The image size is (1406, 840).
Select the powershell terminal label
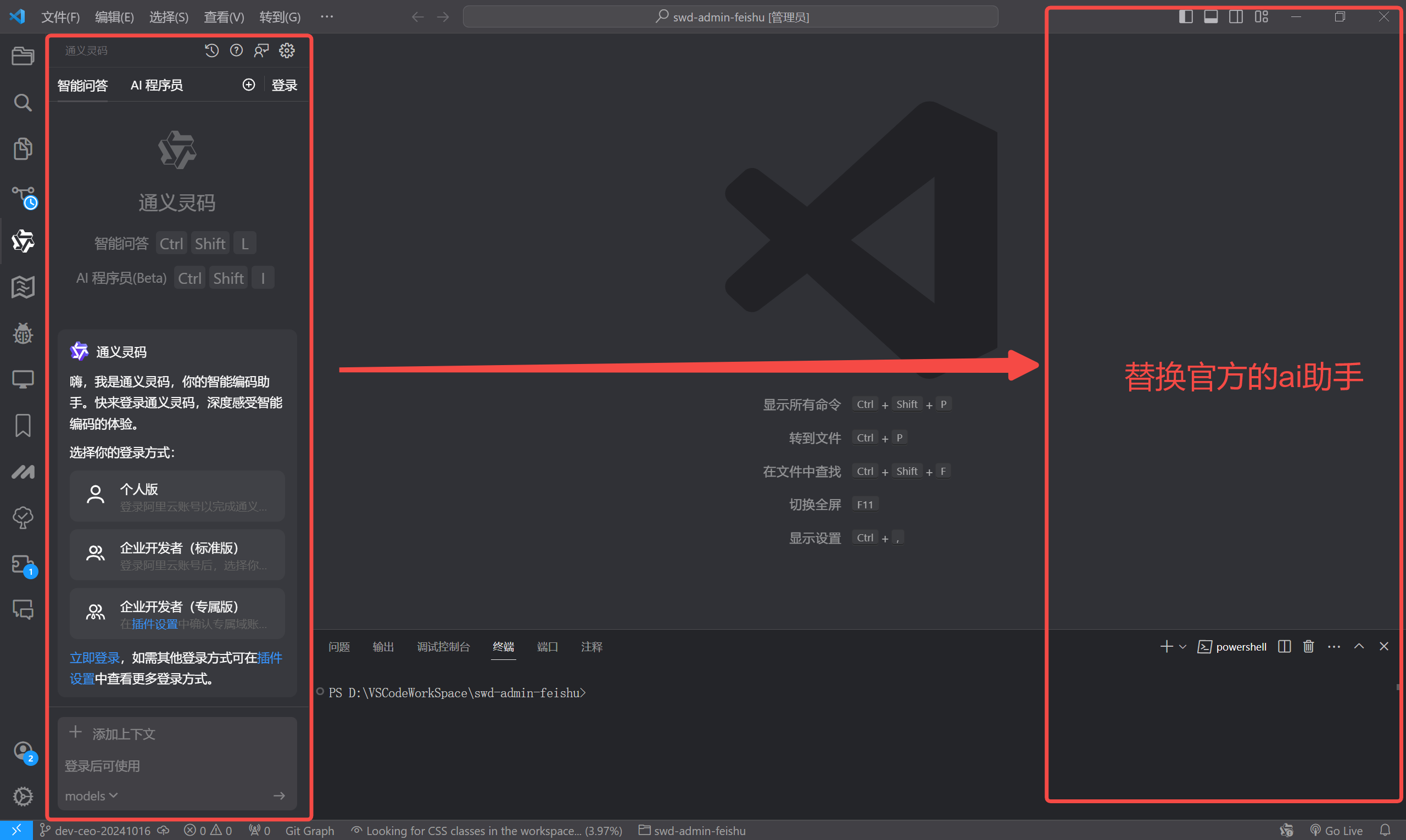(x=1232, y=646)
